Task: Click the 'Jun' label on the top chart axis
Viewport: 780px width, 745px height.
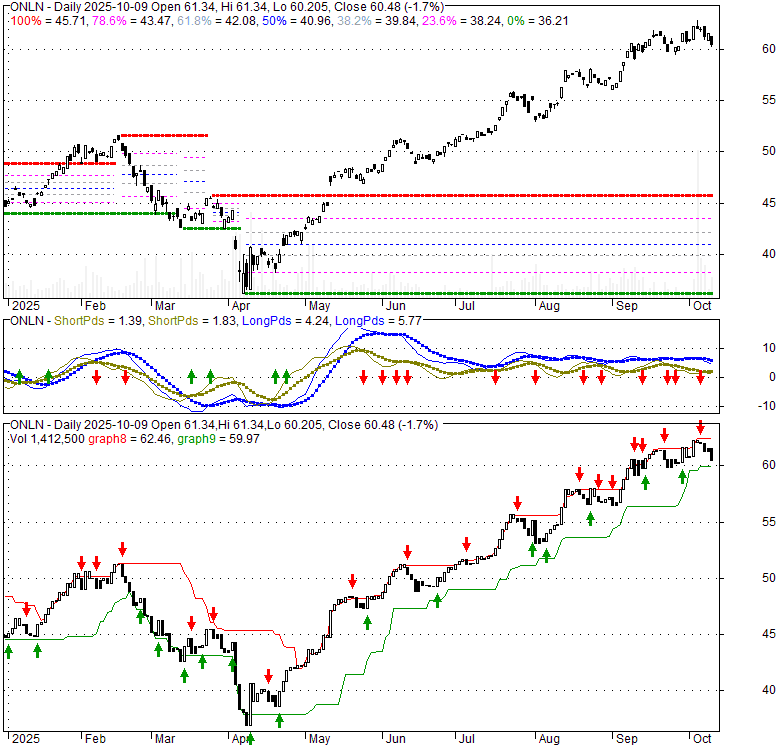Action: [x=395, y=305]
